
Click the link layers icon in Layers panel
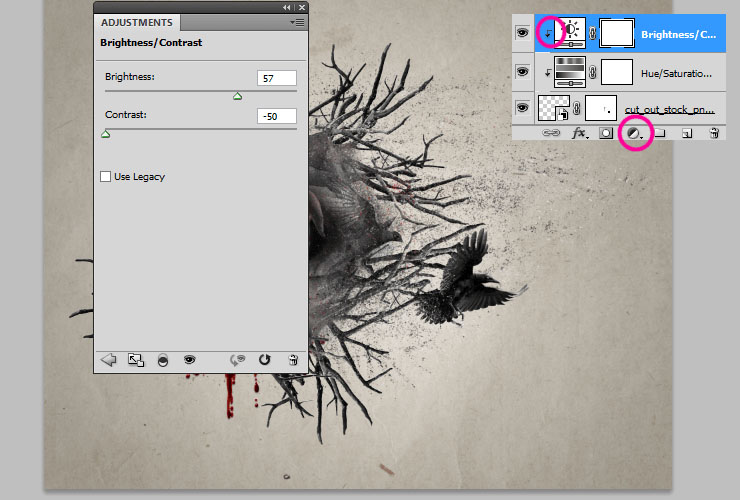tap(550, 132)
